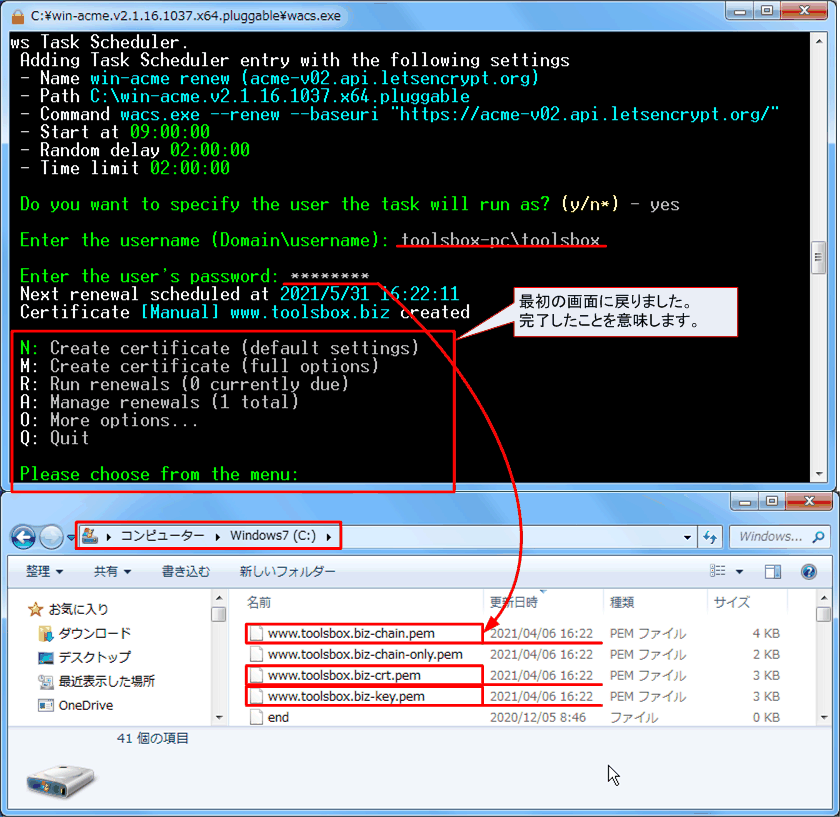Click the Explorer back navigation arrow

click(x=23, y=537)
